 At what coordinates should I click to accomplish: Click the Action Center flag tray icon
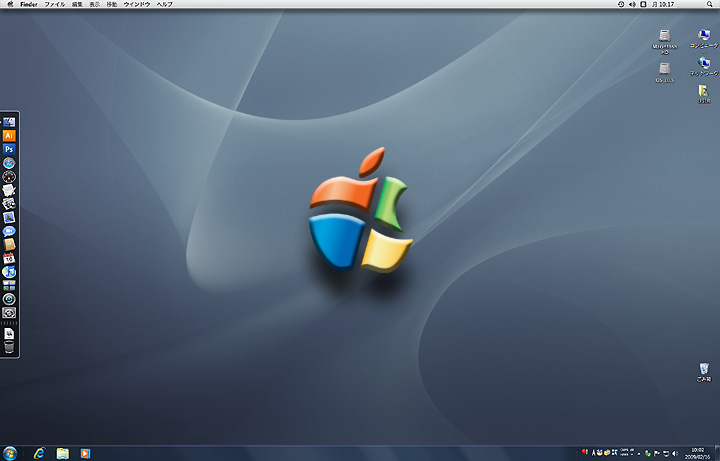[657, 454]
